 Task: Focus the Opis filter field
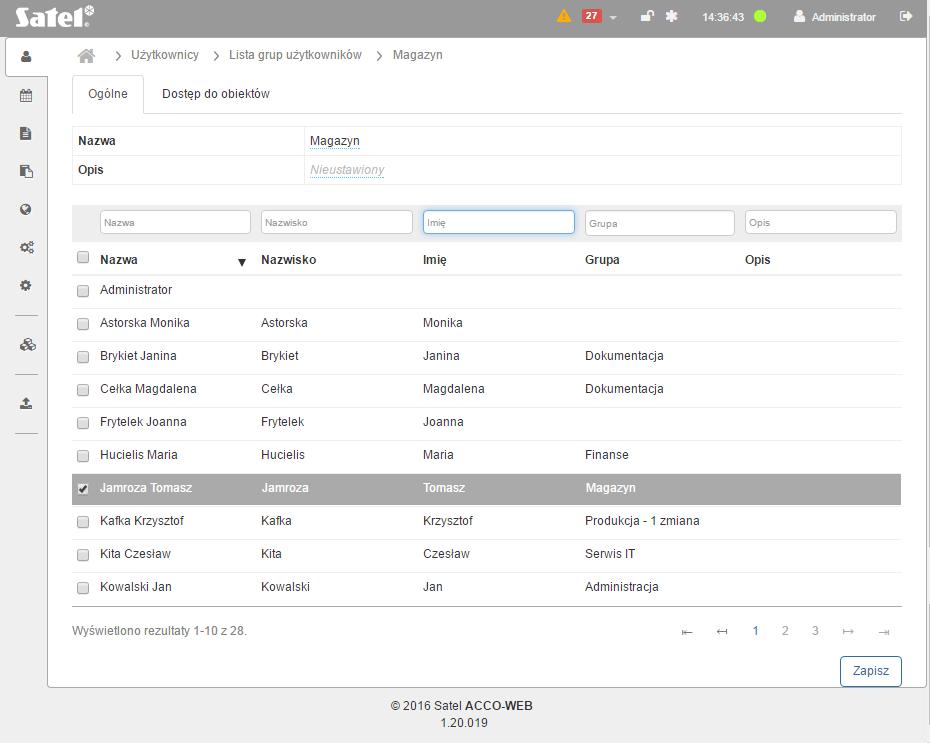(820, 222)
